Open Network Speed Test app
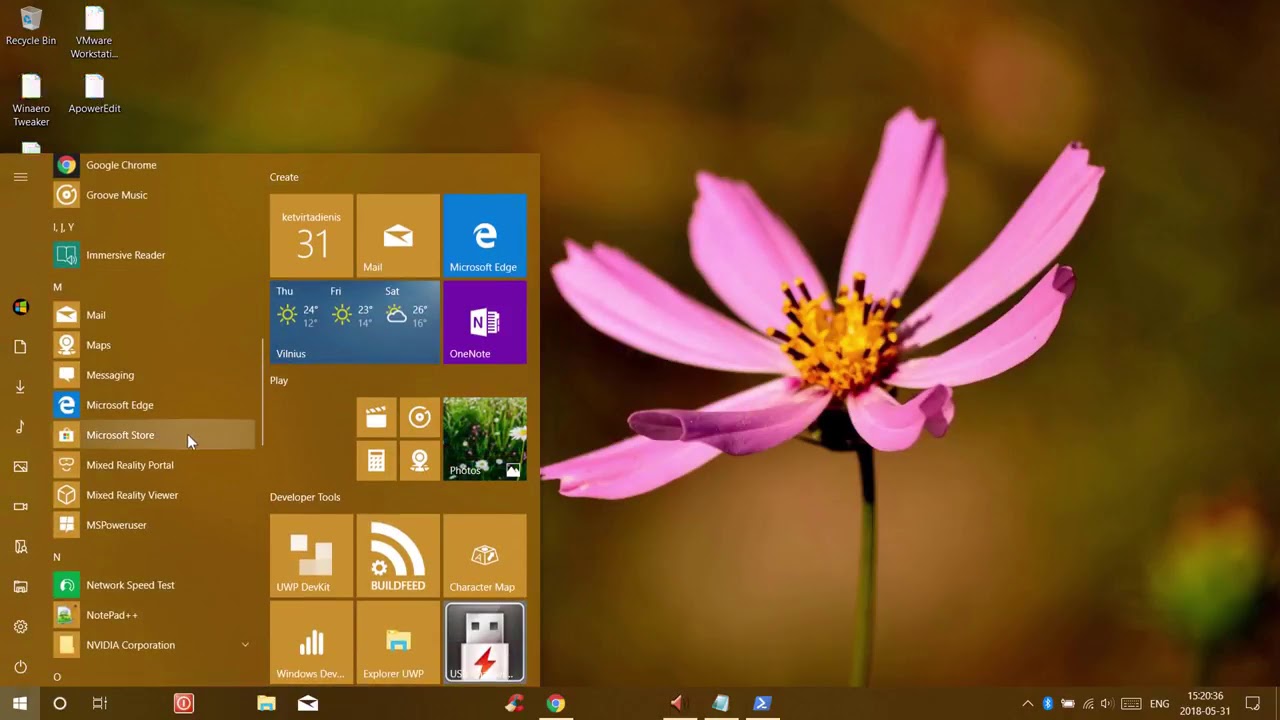The image size is (1280, 720). (155, 585)
